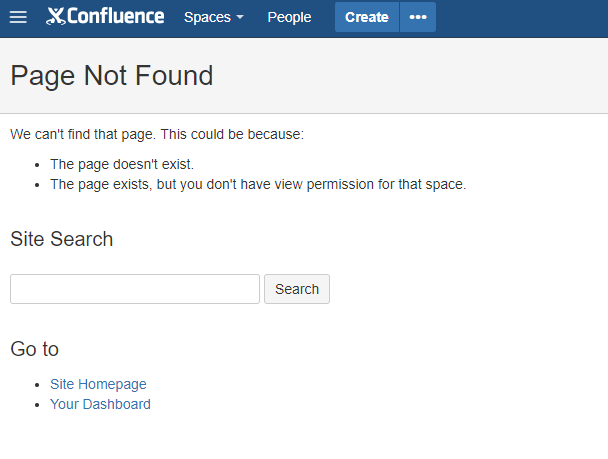Open the Create more options ellipsis
The width and height of the screenshot is (608, 459).
(x=418, y=17)
